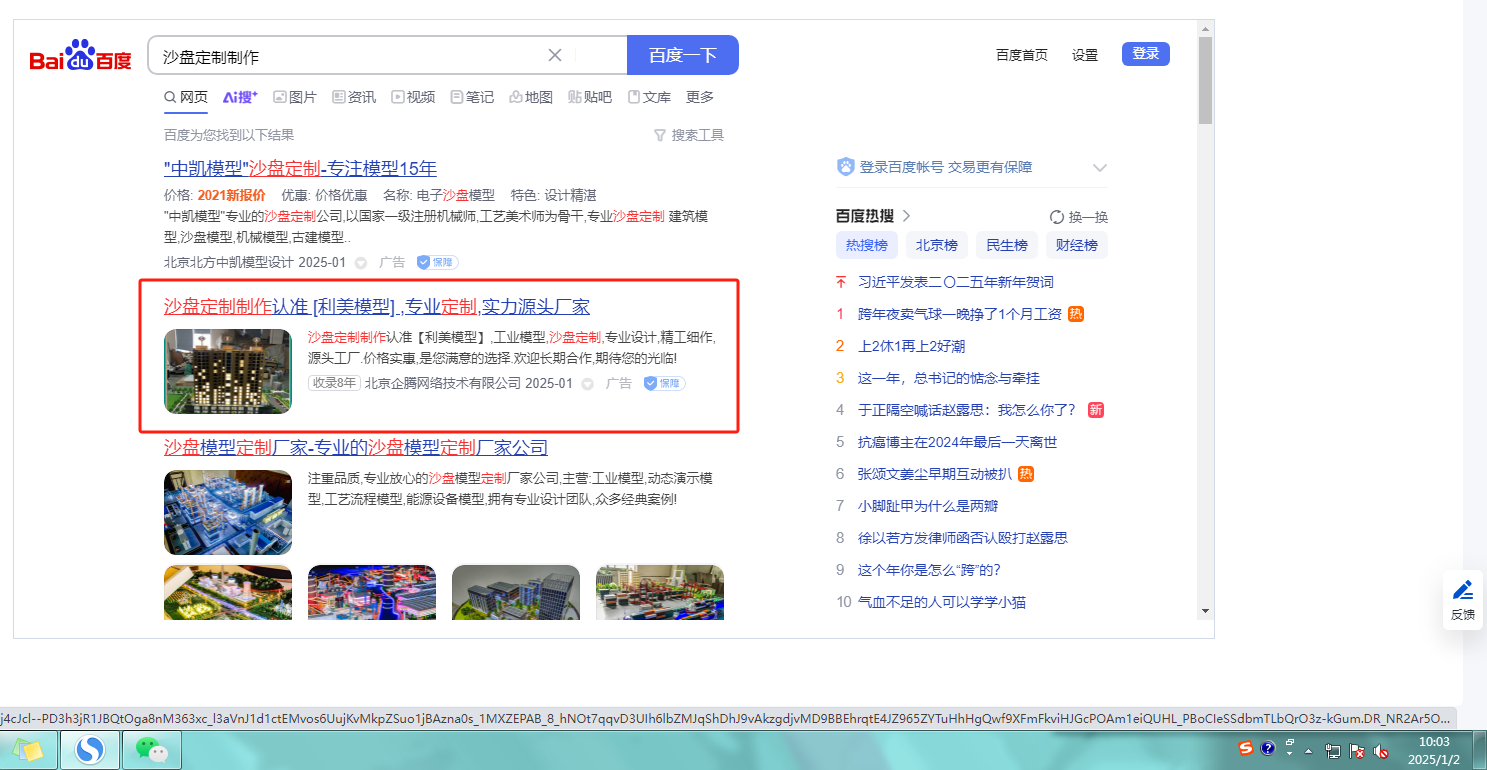Open the 贴吧 tab
This screenshot has height=770, width=1487.
coord(590,97)
